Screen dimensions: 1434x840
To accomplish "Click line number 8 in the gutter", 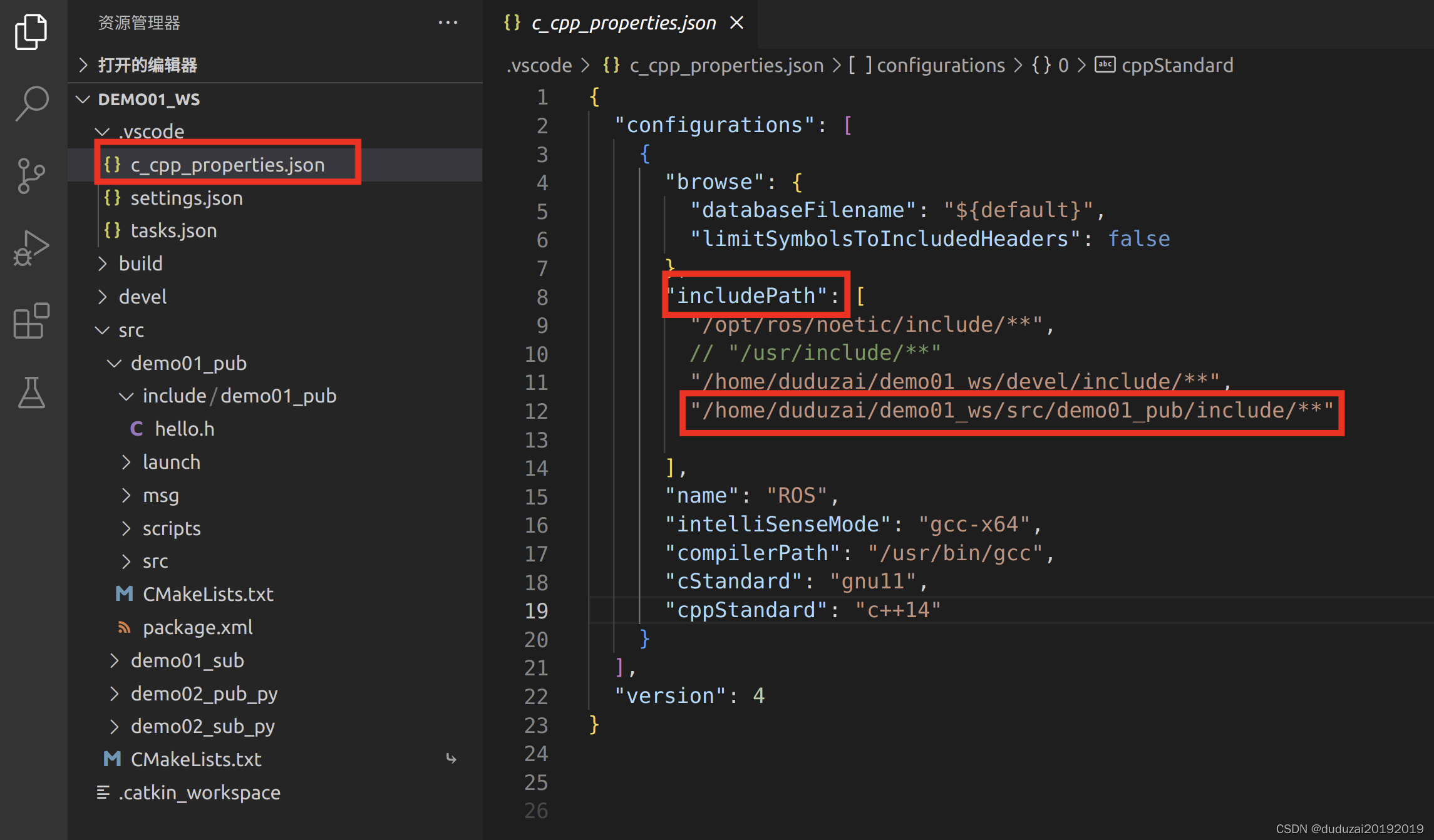I will [542, 297].
